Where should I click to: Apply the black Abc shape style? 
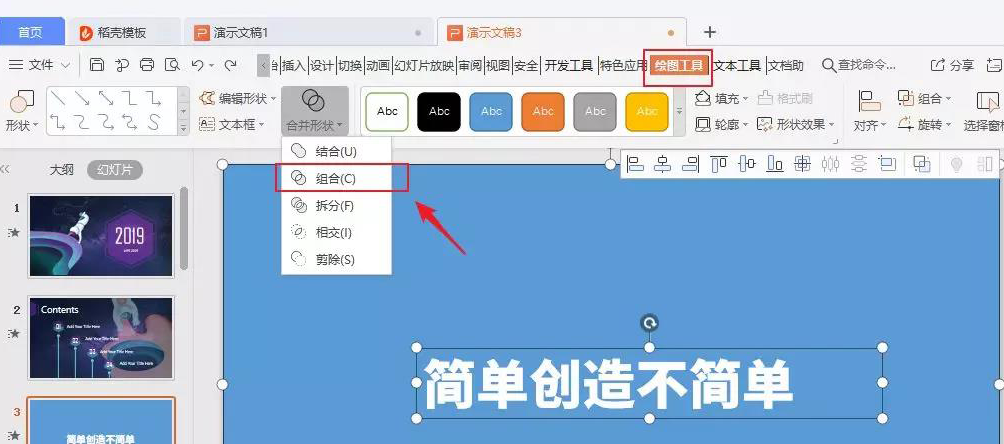439,111
